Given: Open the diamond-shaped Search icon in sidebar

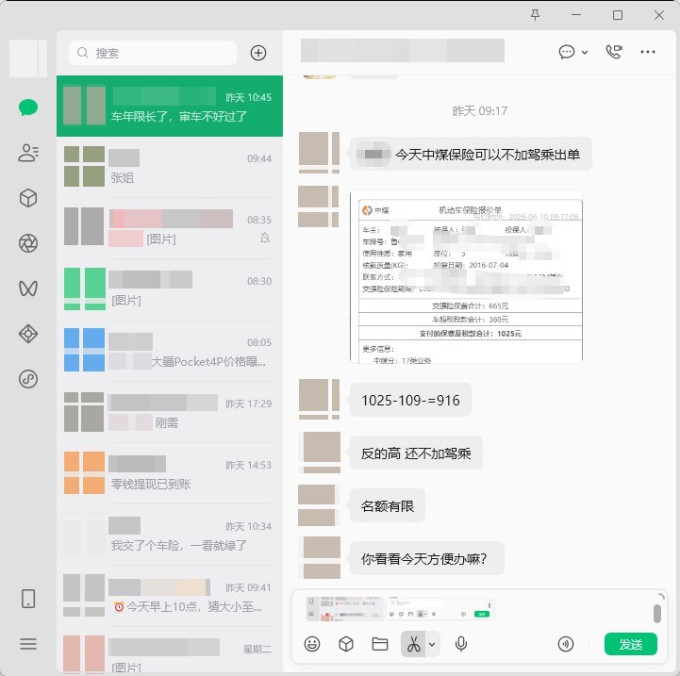Looking at the screenshot, I should (x=28, y=334).
